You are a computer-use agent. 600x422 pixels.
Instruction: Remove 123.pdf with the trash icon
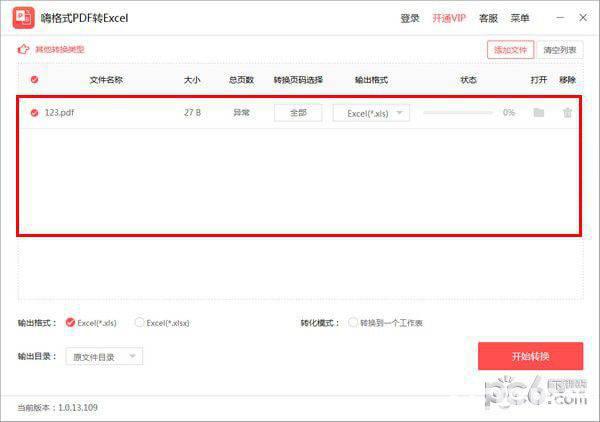click(567, 112)
